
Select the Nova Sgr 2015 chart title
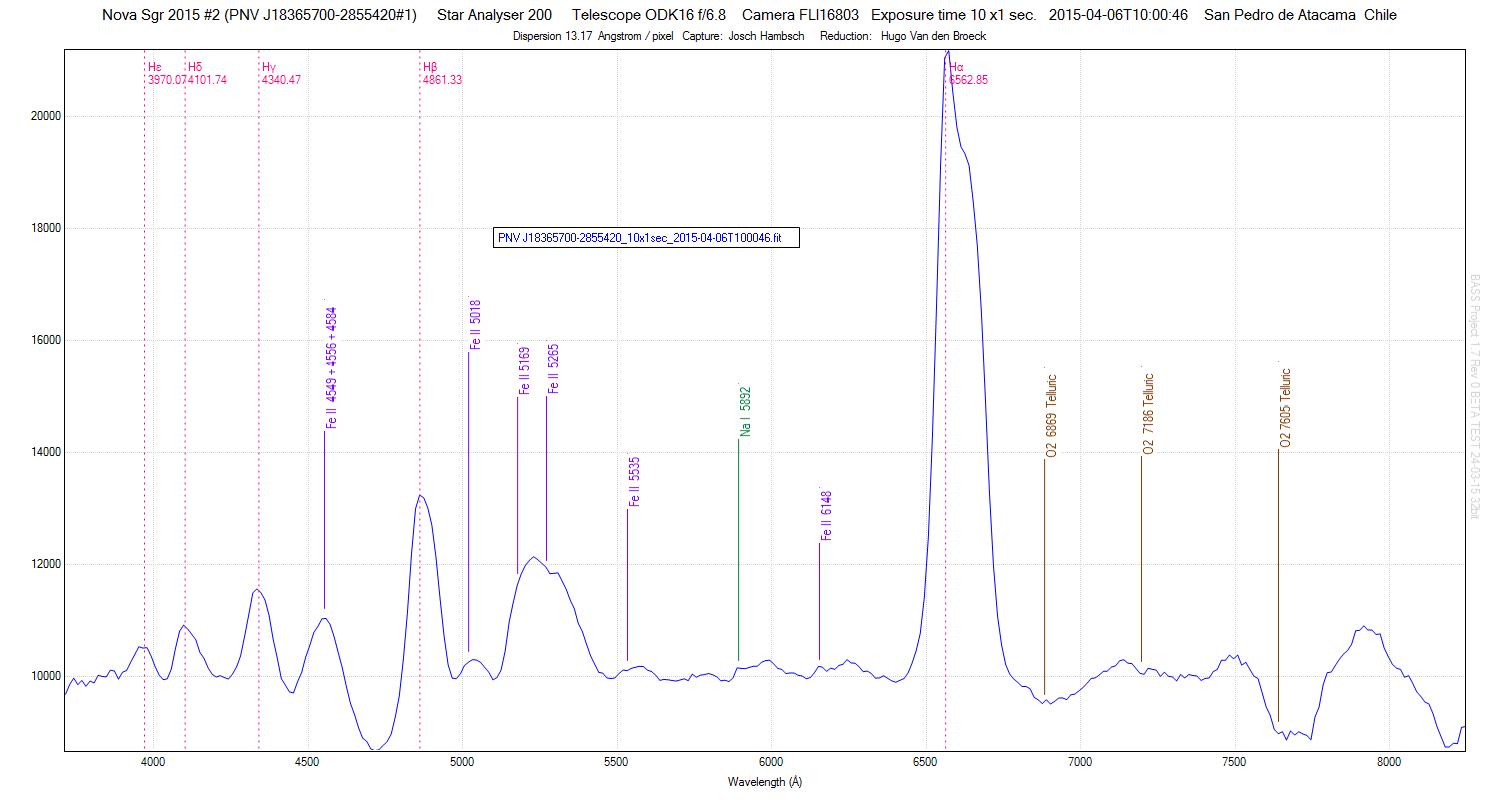260,15
